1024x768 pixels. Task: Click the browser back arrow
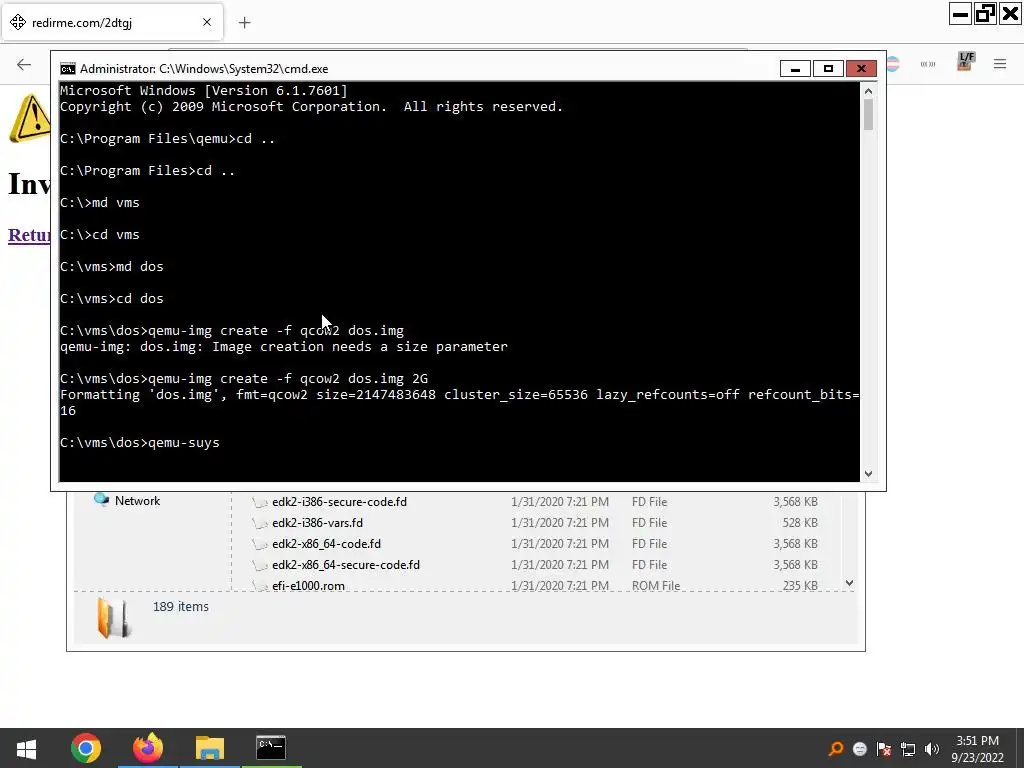(x=24, y=64)
